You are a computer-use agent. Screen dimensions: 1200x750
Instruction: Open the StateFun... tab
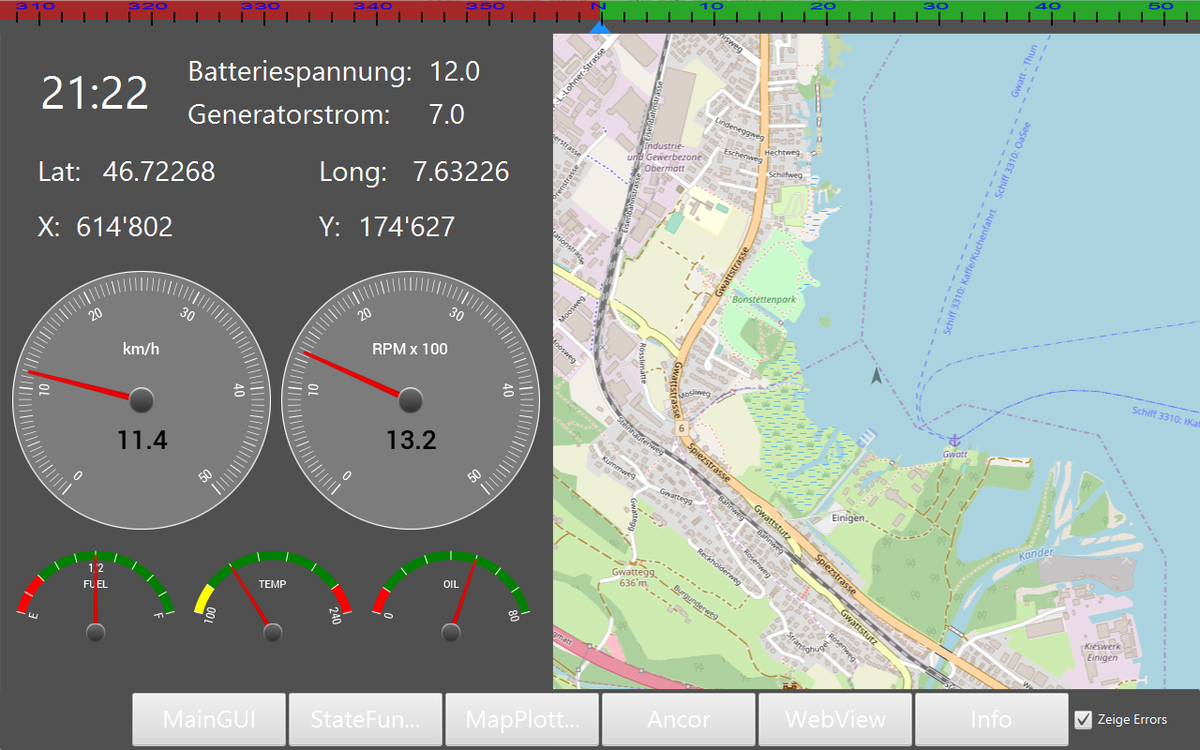click(x=365, y=719)
